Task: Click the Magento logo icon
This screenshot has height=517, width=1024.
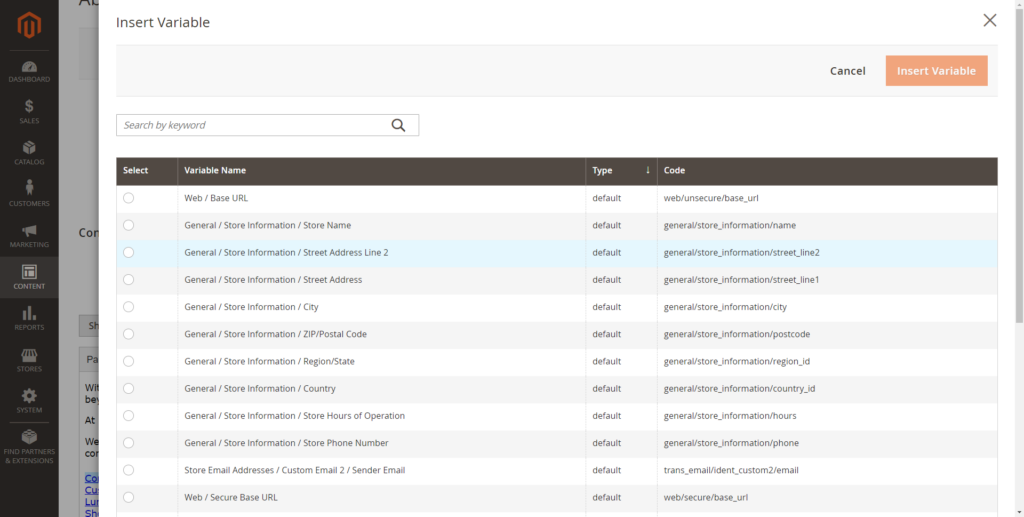Action: click(x=29, y=25)
